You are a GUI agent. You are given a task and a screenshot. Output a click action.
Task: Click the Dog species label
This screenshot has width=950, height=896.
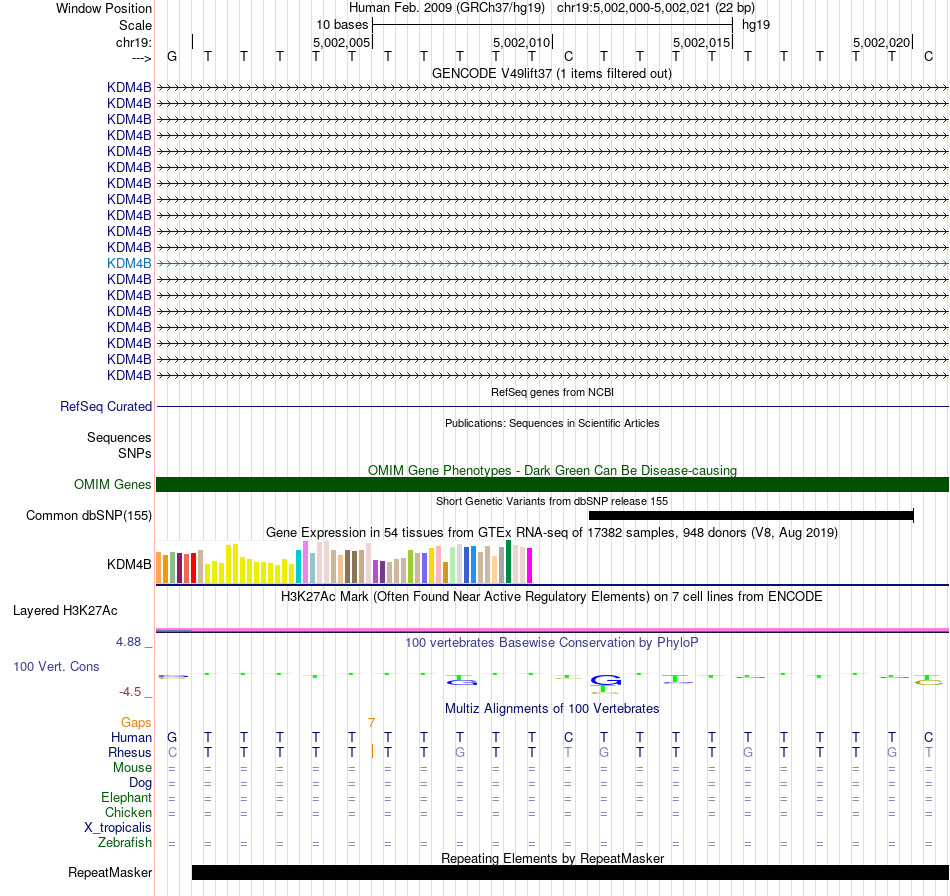tap(140, 783)
